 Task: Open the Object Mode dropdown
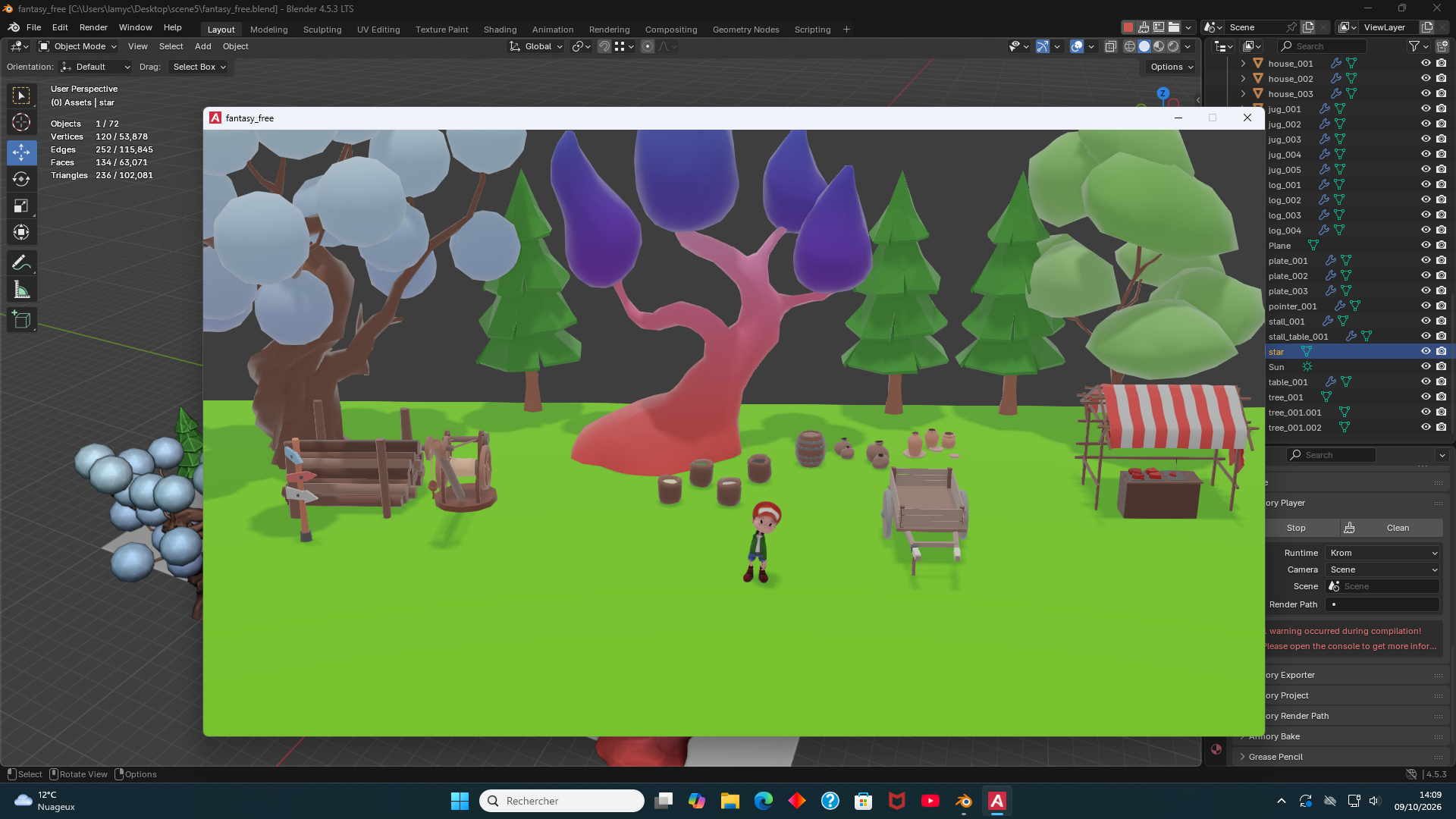pos(78,46)
